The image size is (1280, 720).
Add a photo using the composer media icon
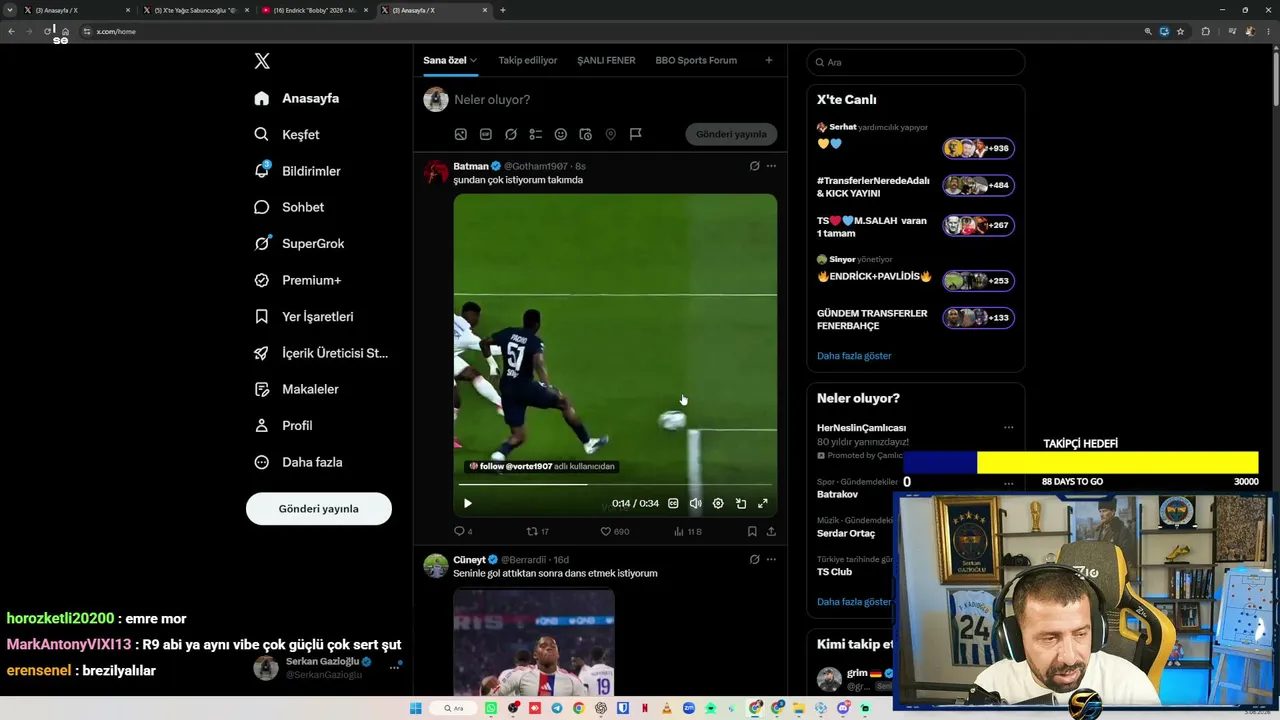click(x=460, y=134)
